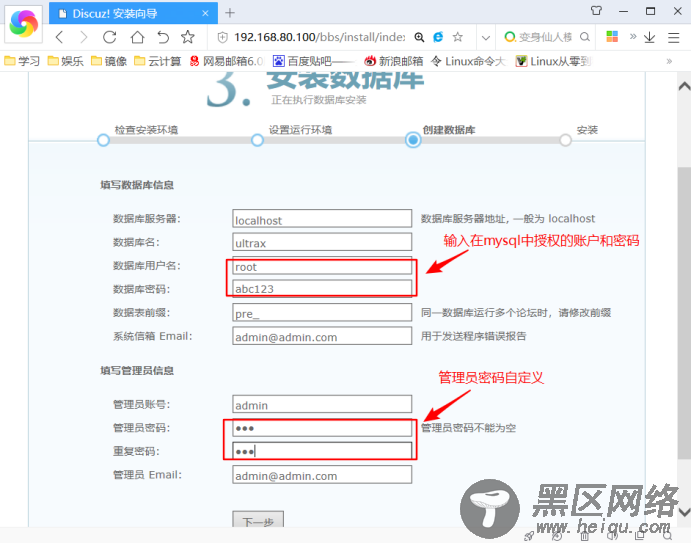
Task: Click the address bar URL field
Action: [320, 38]
